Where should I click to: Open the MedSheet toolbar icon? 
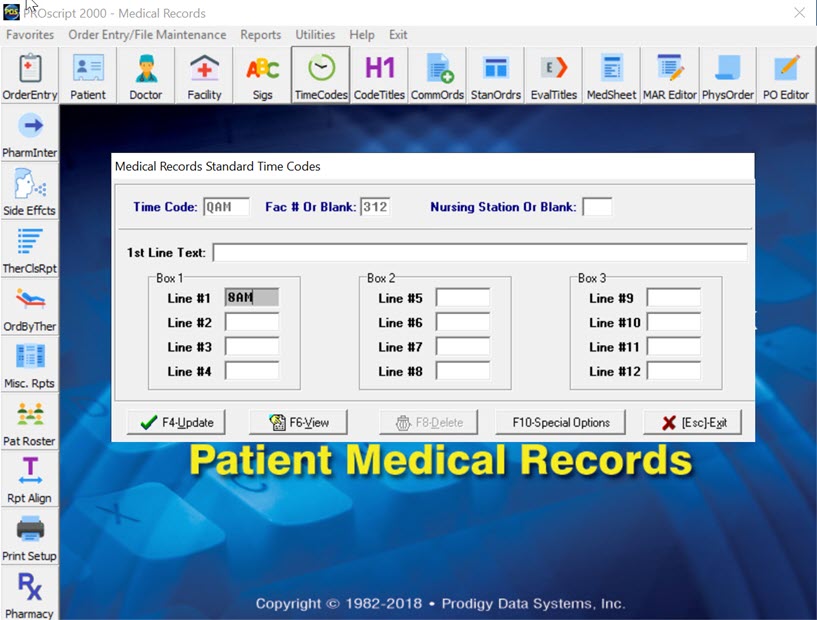click(611, 75)
